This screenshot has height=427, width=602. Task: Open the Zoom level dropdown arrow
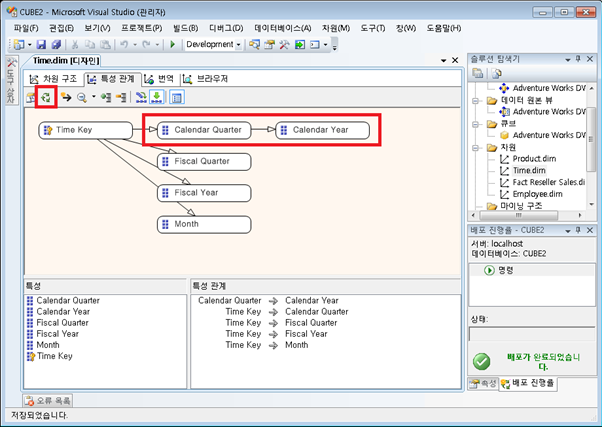click(x=93, y=97)
